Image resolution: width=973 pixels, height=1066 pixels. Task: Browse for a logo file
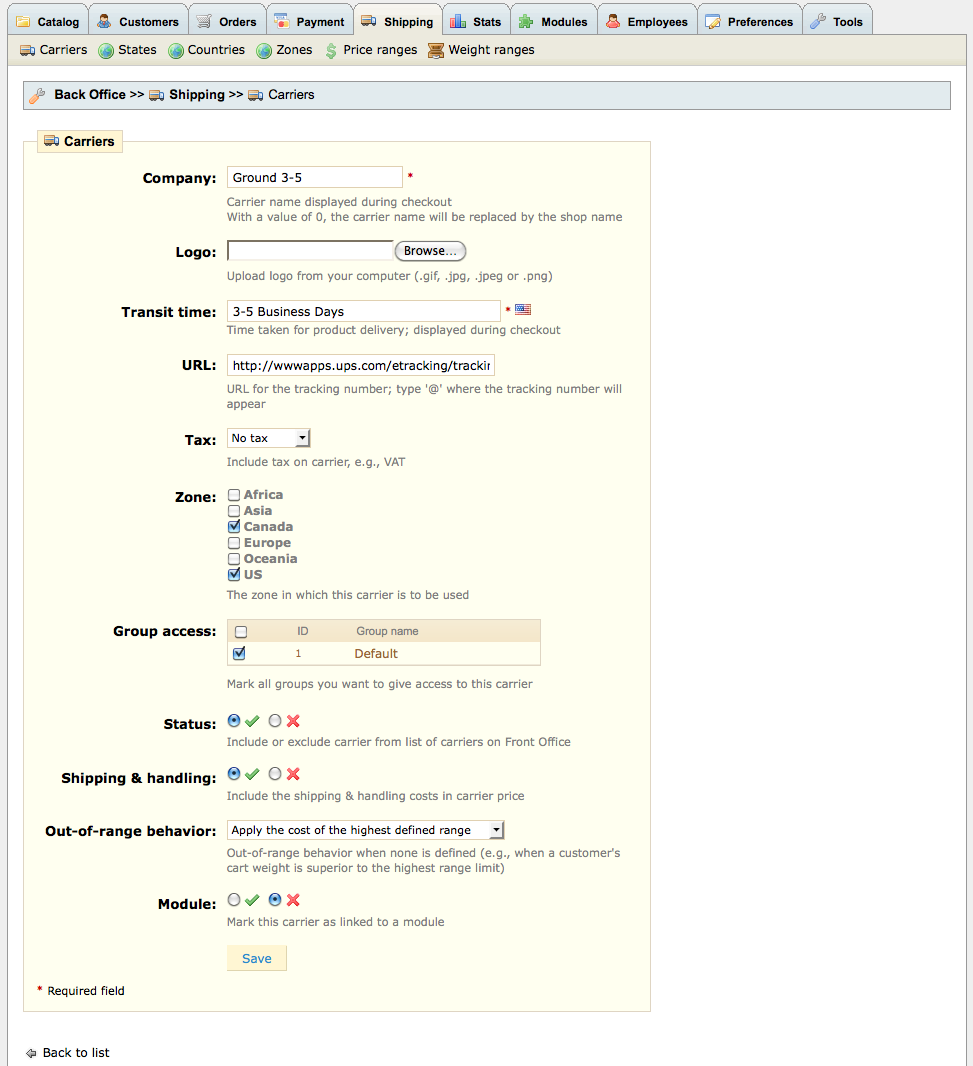430,251
